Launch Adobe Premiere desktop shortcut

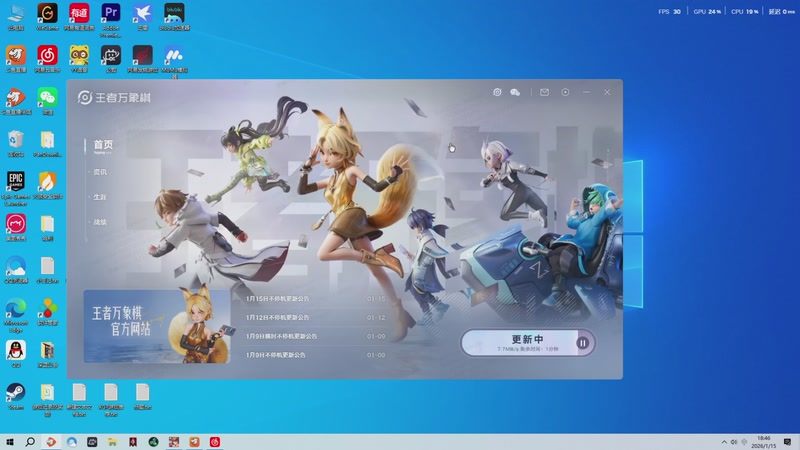coord(111,19)
